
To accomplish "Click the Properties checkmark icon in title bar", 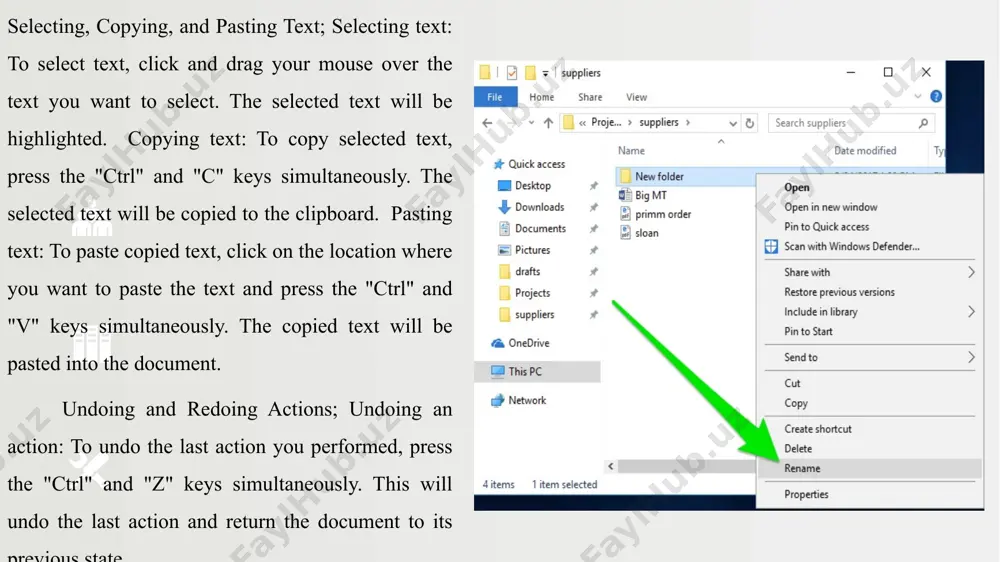I will 511,73.
